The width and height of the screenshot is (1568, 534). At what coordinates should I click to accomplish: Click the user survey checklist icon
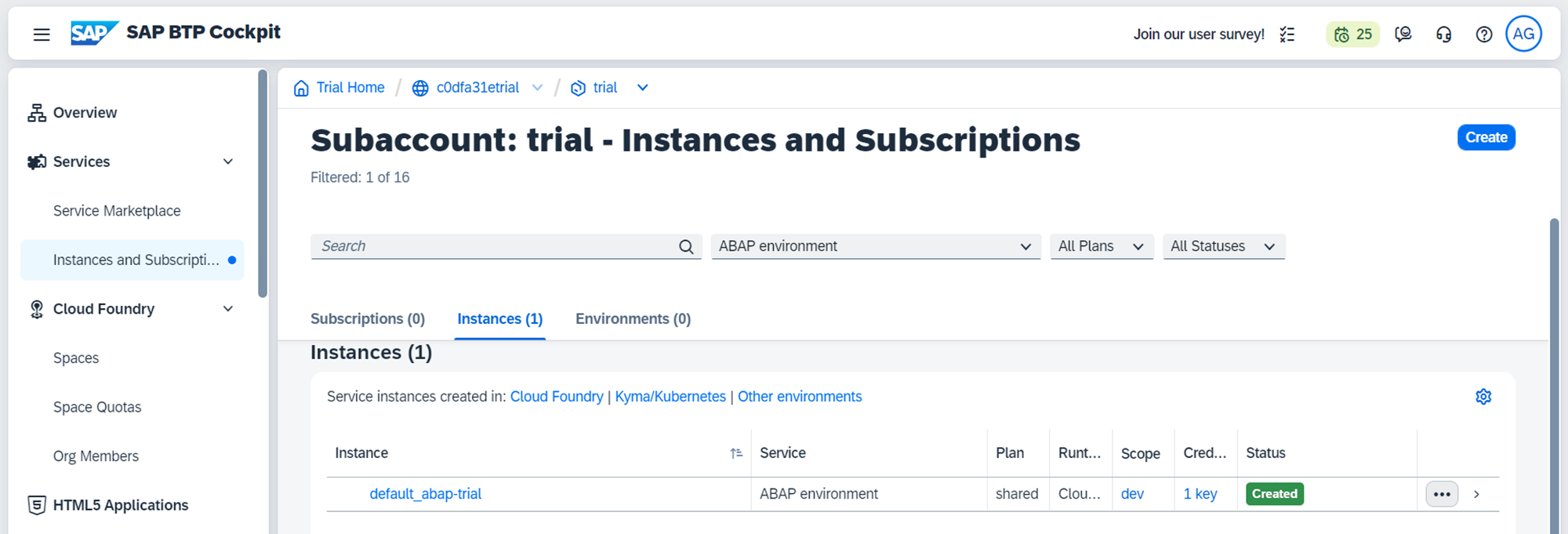coord(1287,35)
